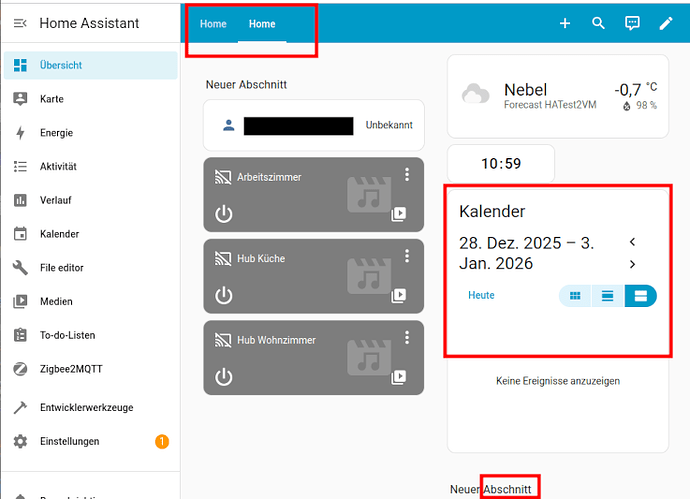Open the Arbeitszimmer three-dot menu
Image resolution: width=690 pixels, height=499 pixels.
407,175
